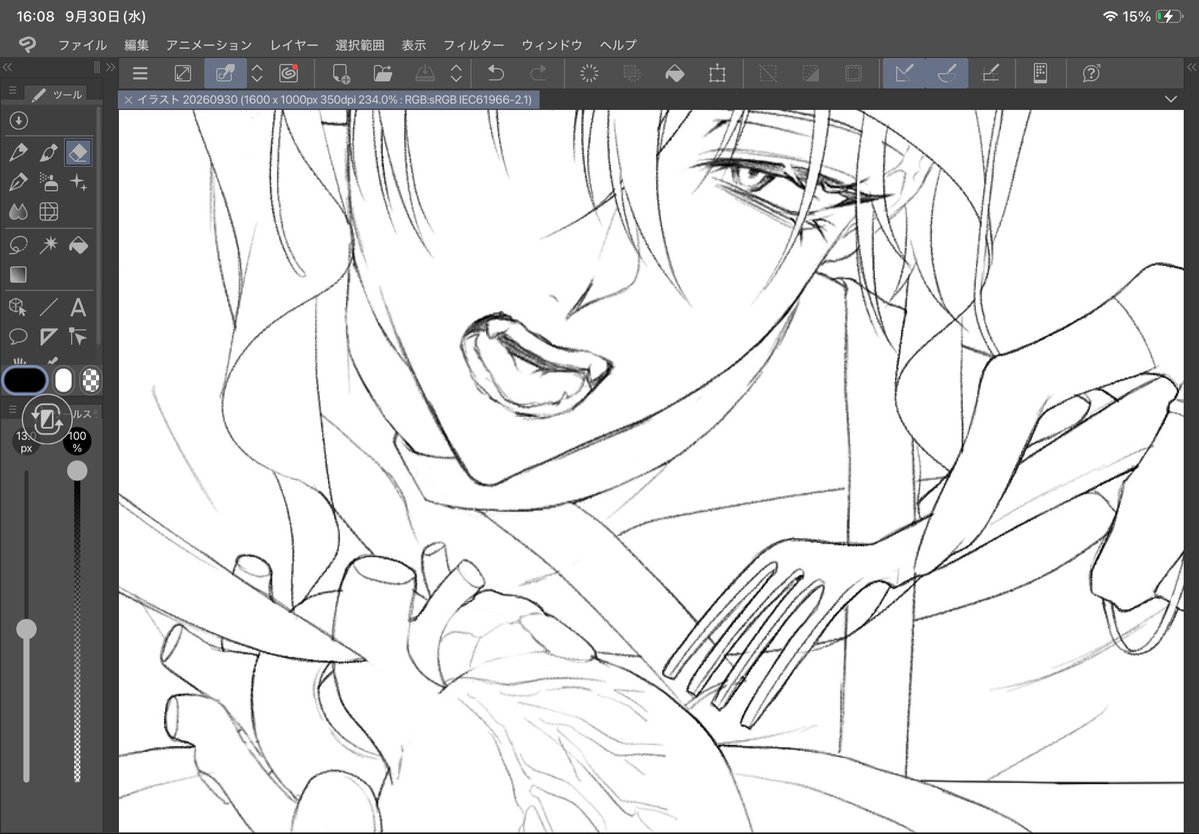1199x834 pixels.
Task: Click up-down arrows beside the brush edit icon
Action: 258,73
